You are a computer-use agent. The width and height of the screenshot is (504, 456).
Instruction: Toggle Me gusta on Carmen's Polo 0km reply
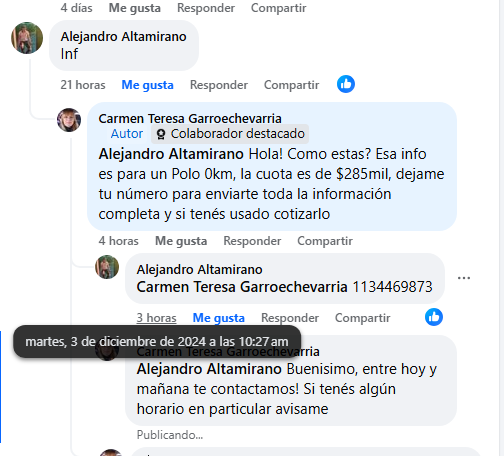coord(181,241)
